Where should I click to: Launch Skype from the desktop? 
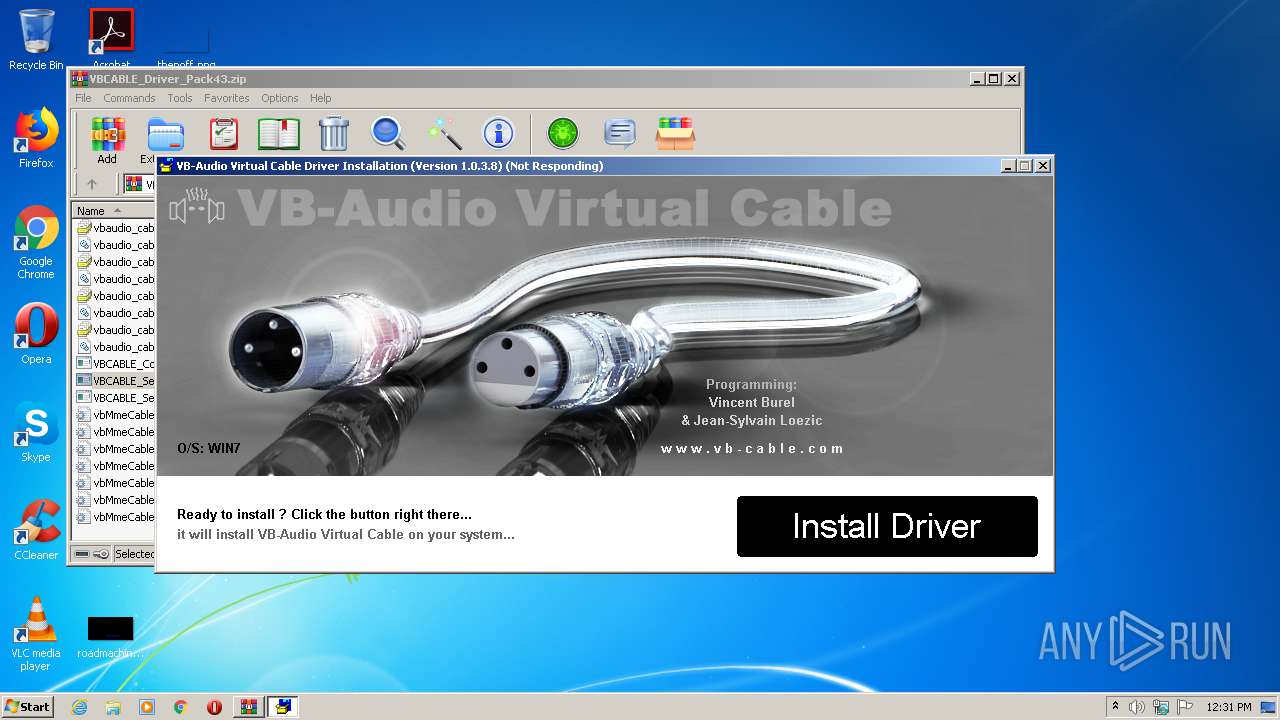point(36,432)
